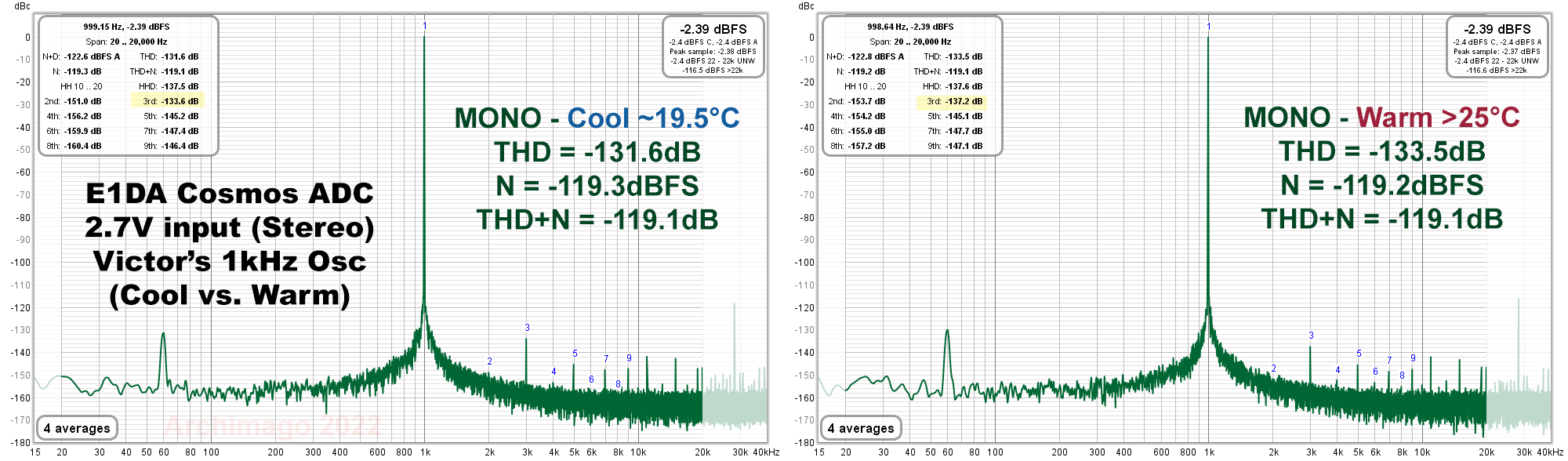Screen dimensions: 1568x461
Task: Click the 'MONO - Cool ~19.5°C' heading
Action: (x=597, y=118)
